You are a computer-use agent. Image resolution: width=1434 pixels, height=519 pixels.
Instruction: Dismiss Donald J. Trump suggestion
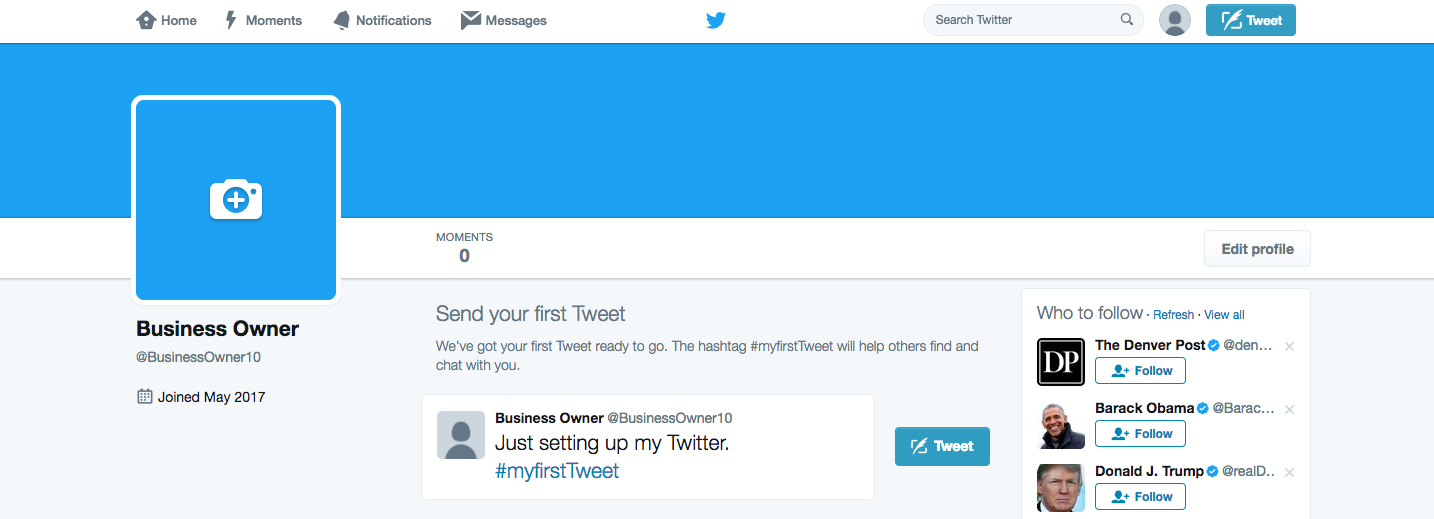coord(1289,472)
